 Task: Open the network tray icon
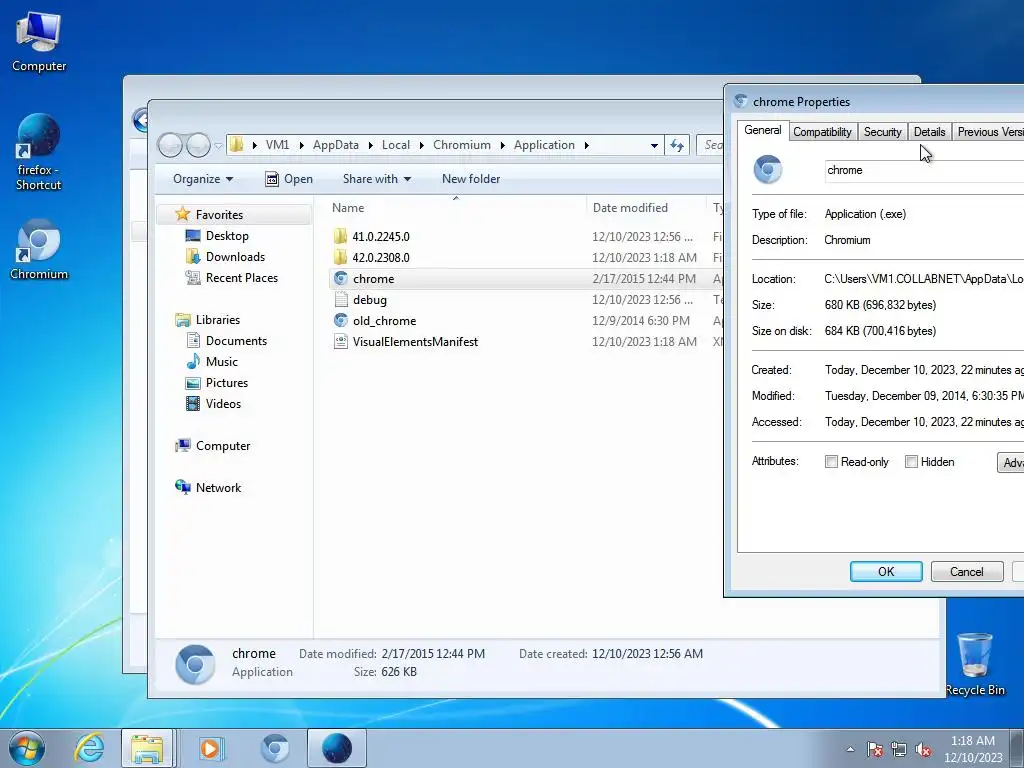[x=899, y=749]
